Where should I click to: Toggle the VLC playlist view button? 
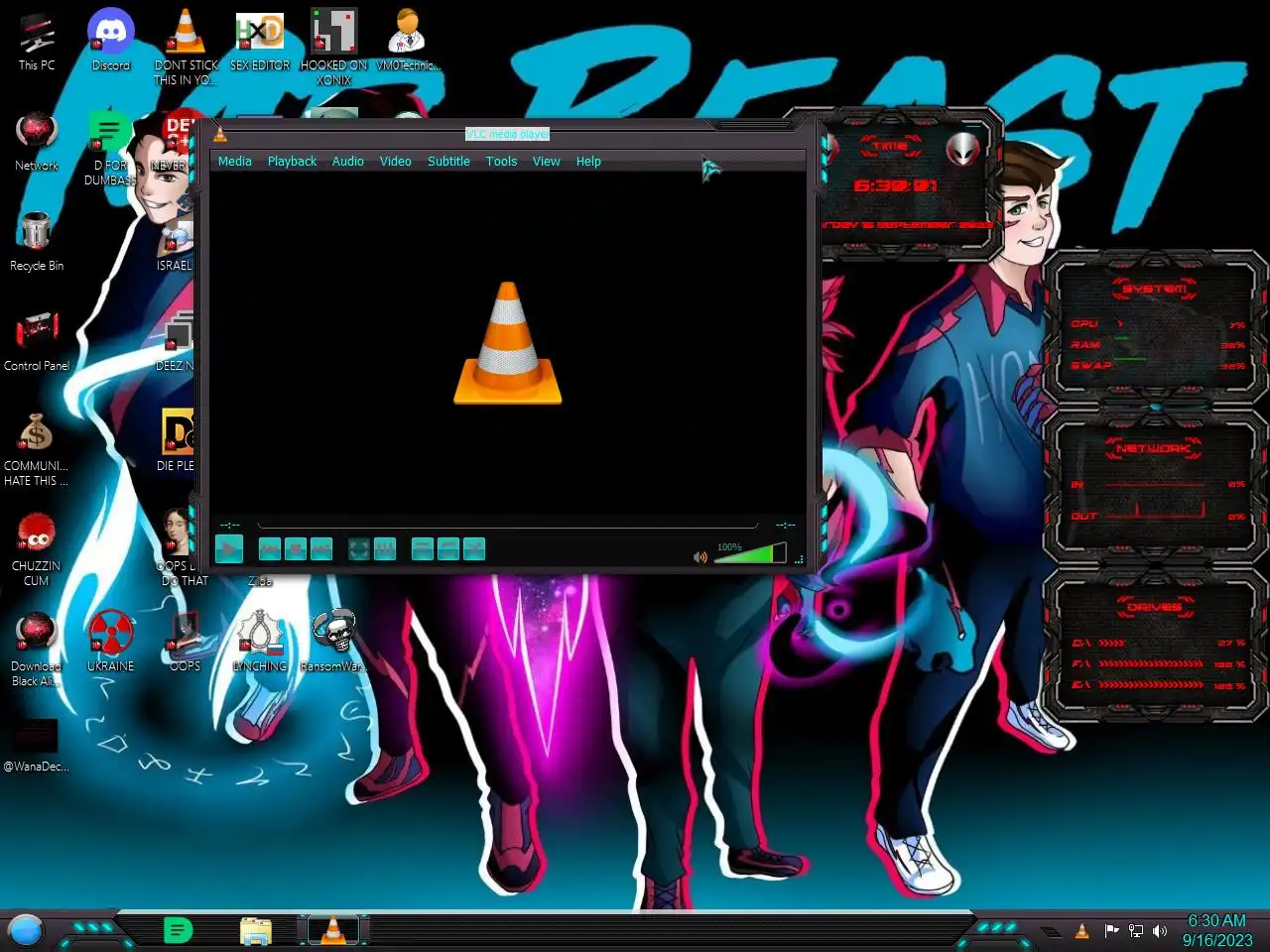[x=423, y=548]
